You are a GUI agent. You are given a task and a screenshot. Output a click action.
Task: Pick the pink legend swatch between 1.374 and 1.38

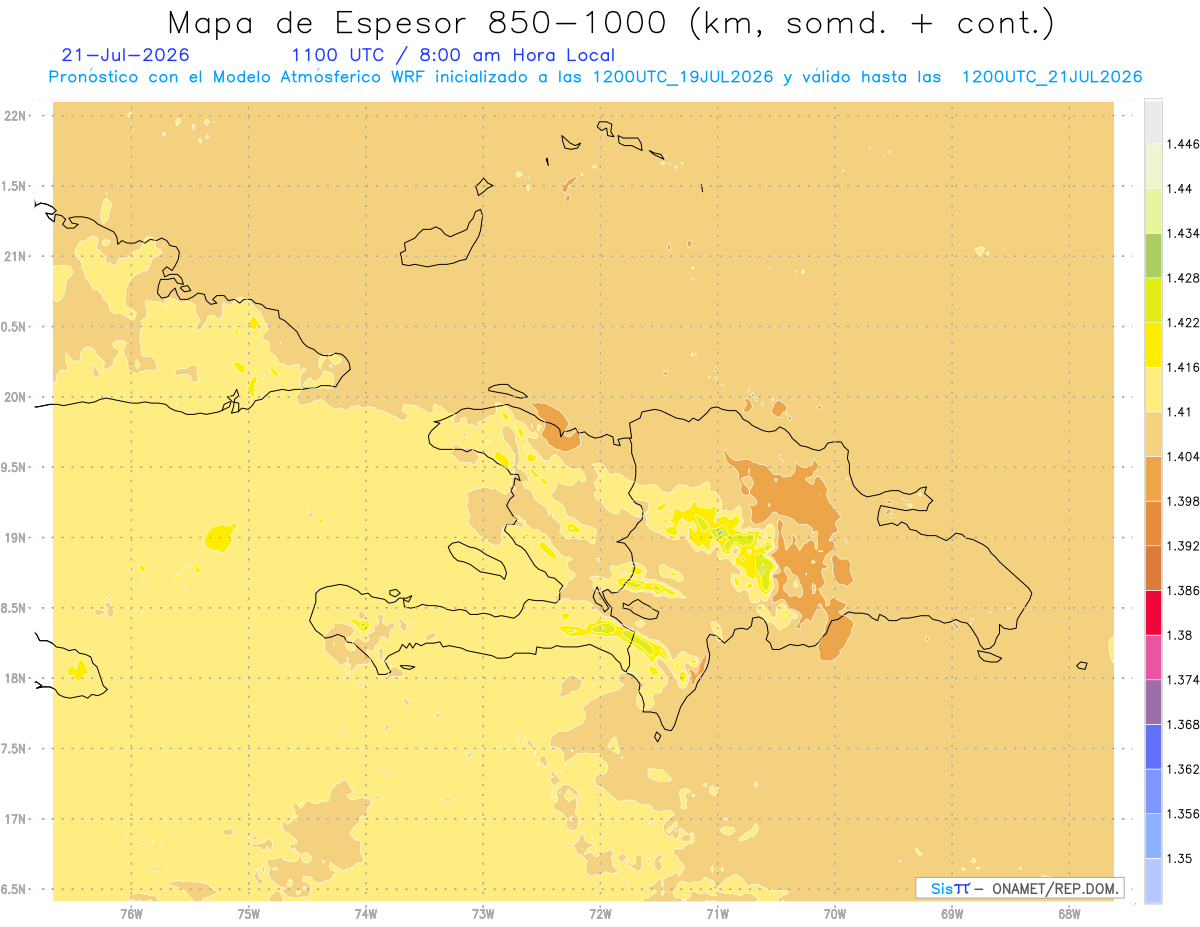tap(1153, 657)
